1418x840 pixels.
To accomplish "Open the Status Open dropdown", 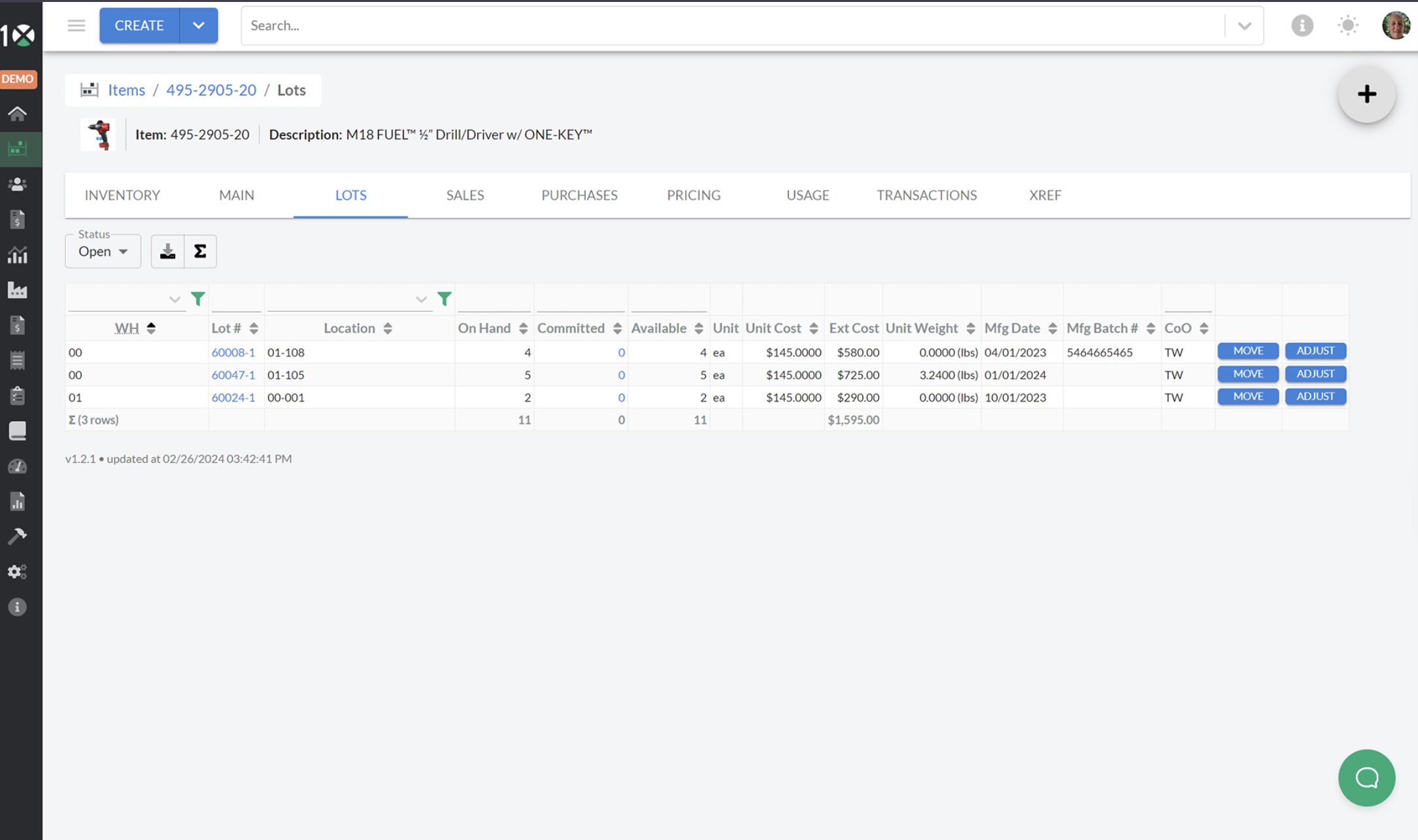I will (103, 252).
